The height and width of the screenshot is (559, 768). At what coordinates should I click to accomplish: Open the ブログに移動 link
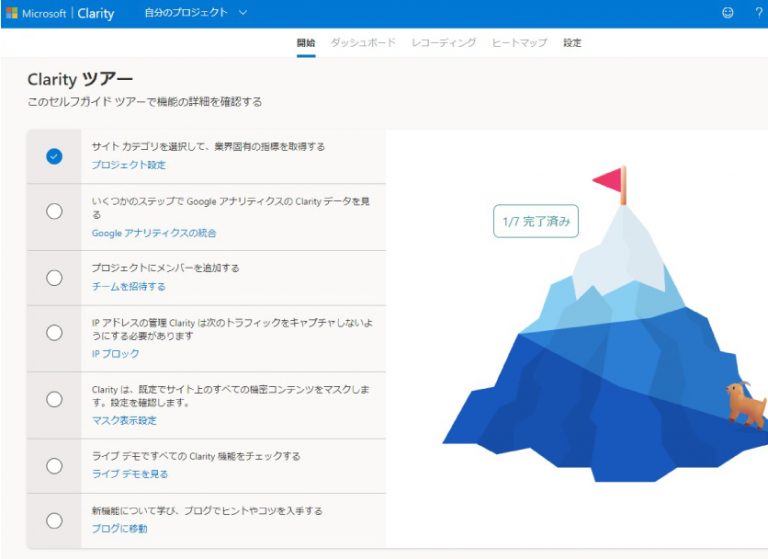coord(120,528)
